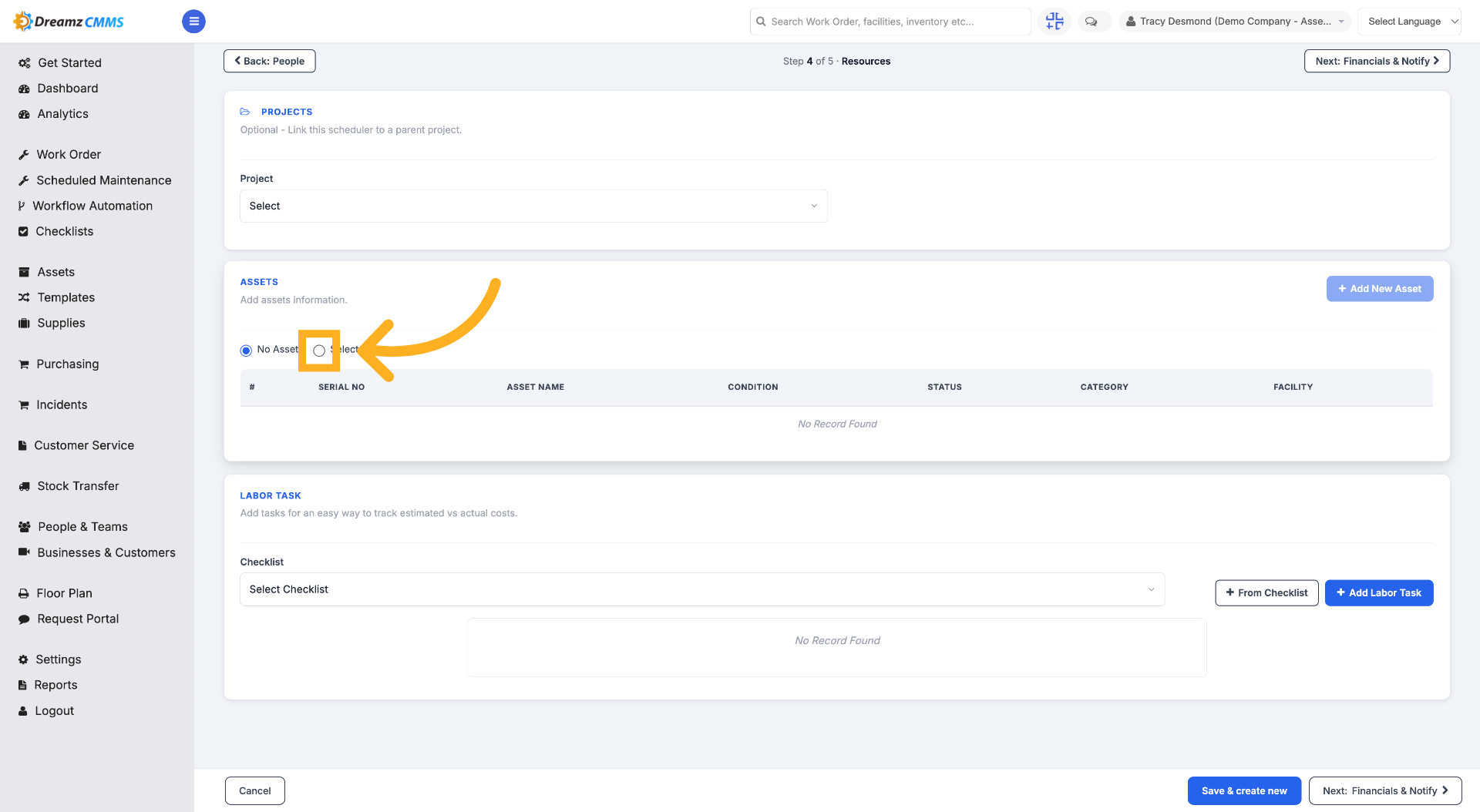The image size is (1480, 812).
Task: Click the QR scan icon in header
Action: click(1054, 22)
